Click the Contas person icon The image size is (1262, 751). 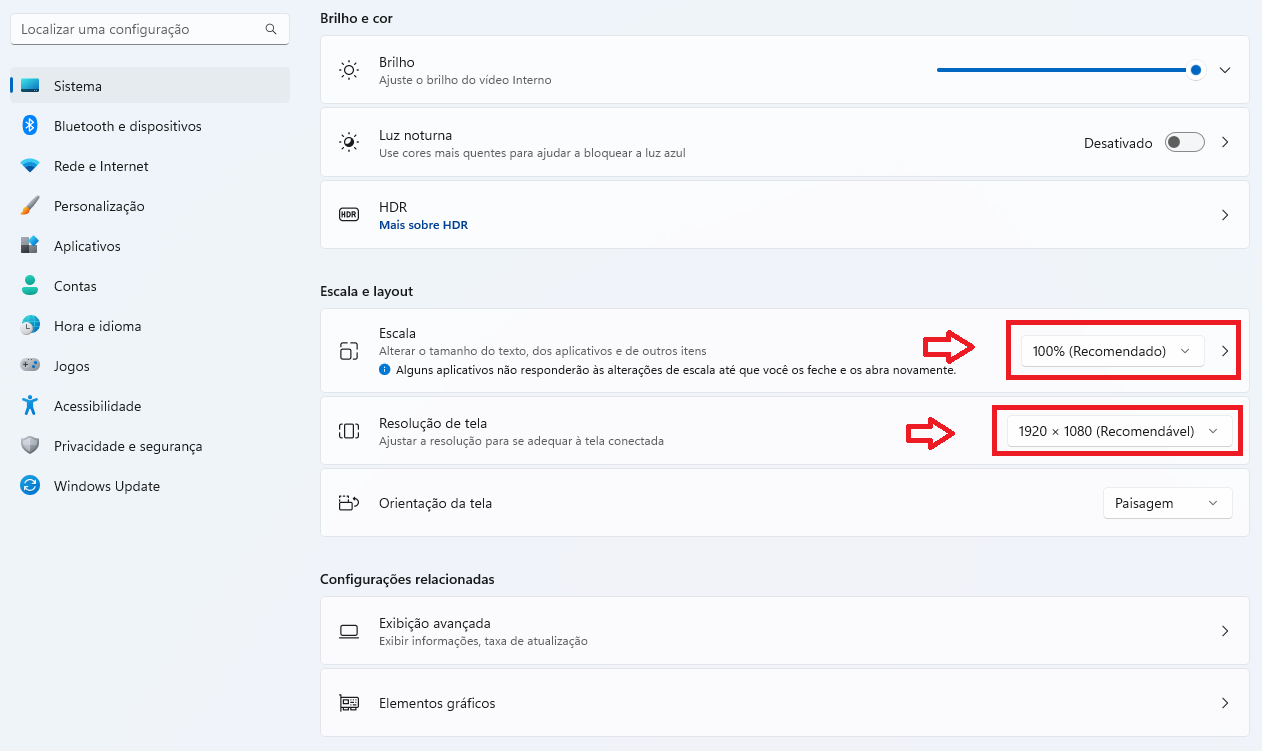tap(30, 286)
